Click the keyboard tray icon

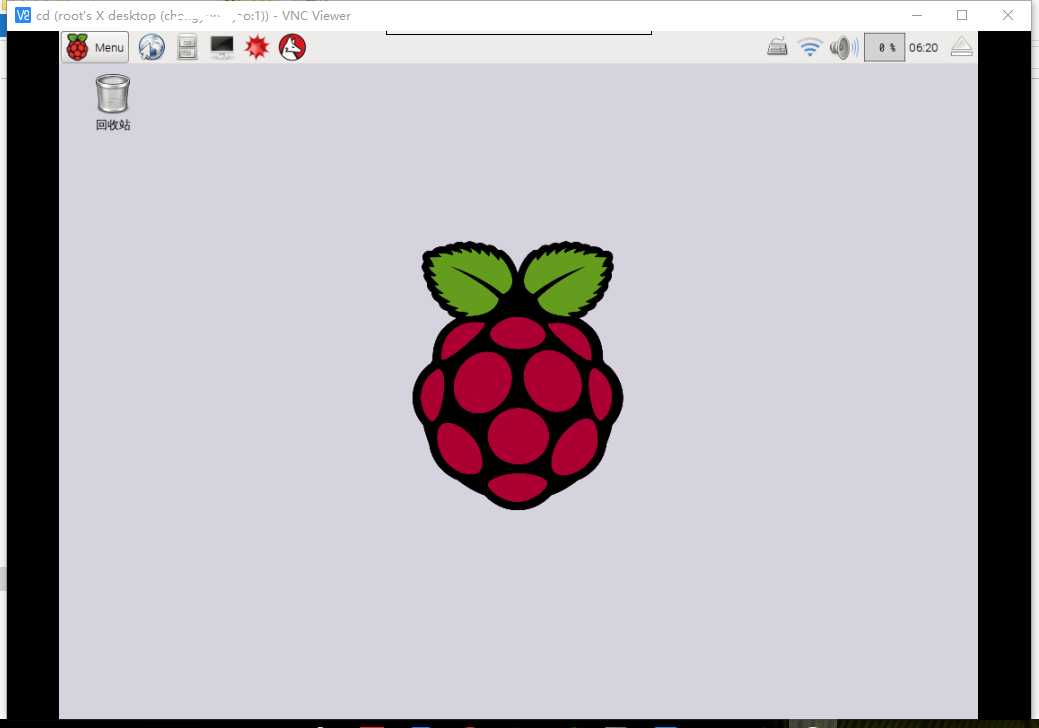(x=777, y=47)
